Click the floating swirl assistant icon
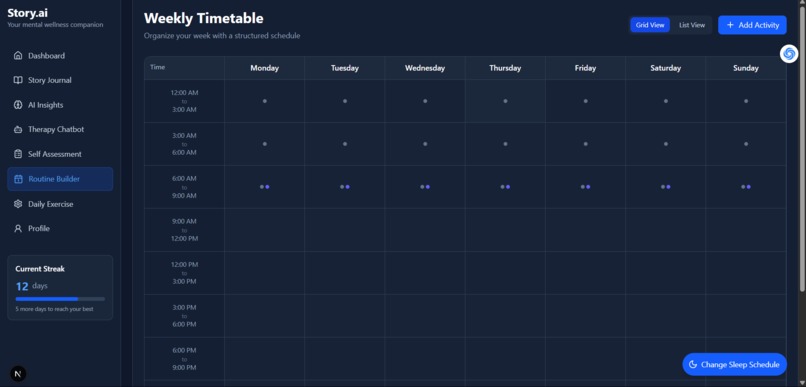This screenshot has width=806, height=387. coord(789,53)
